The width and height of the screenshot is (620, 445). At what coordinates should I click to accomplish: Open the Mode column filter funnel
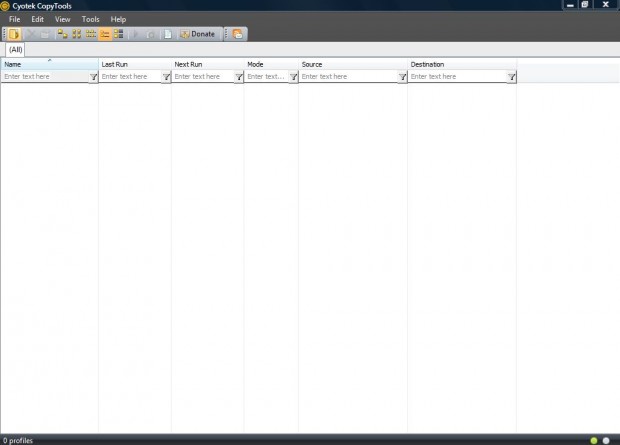point(293,77)
